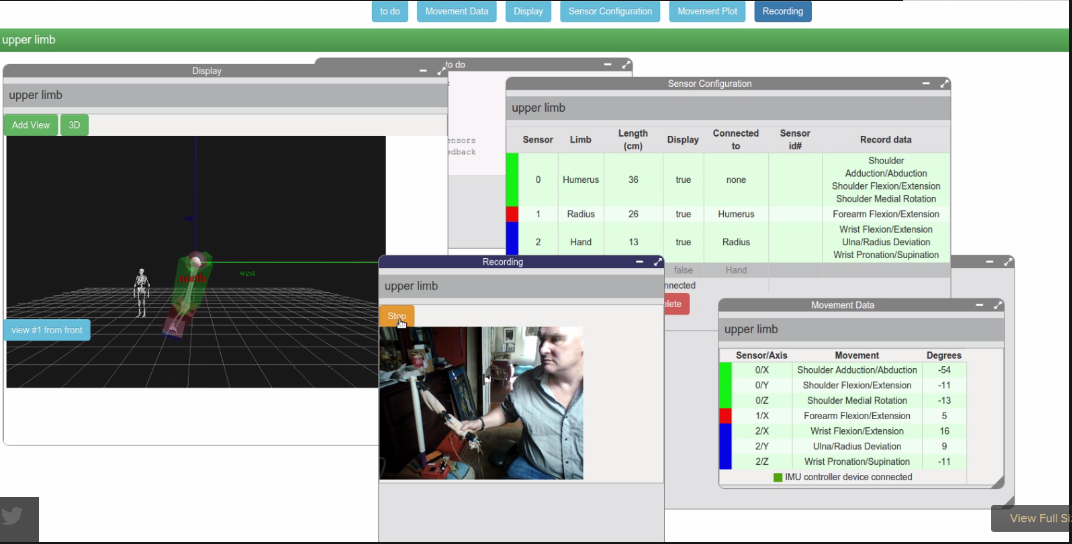
Task: Click the resize handle of Movement Data window
Action: pyautogui.click(x=997, y=482)
